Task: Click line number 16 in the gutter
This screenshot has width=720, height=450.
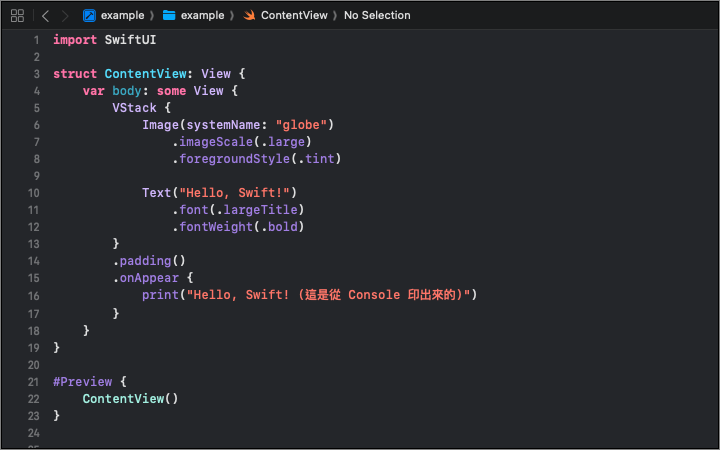Action: click(x=33, y=295)
